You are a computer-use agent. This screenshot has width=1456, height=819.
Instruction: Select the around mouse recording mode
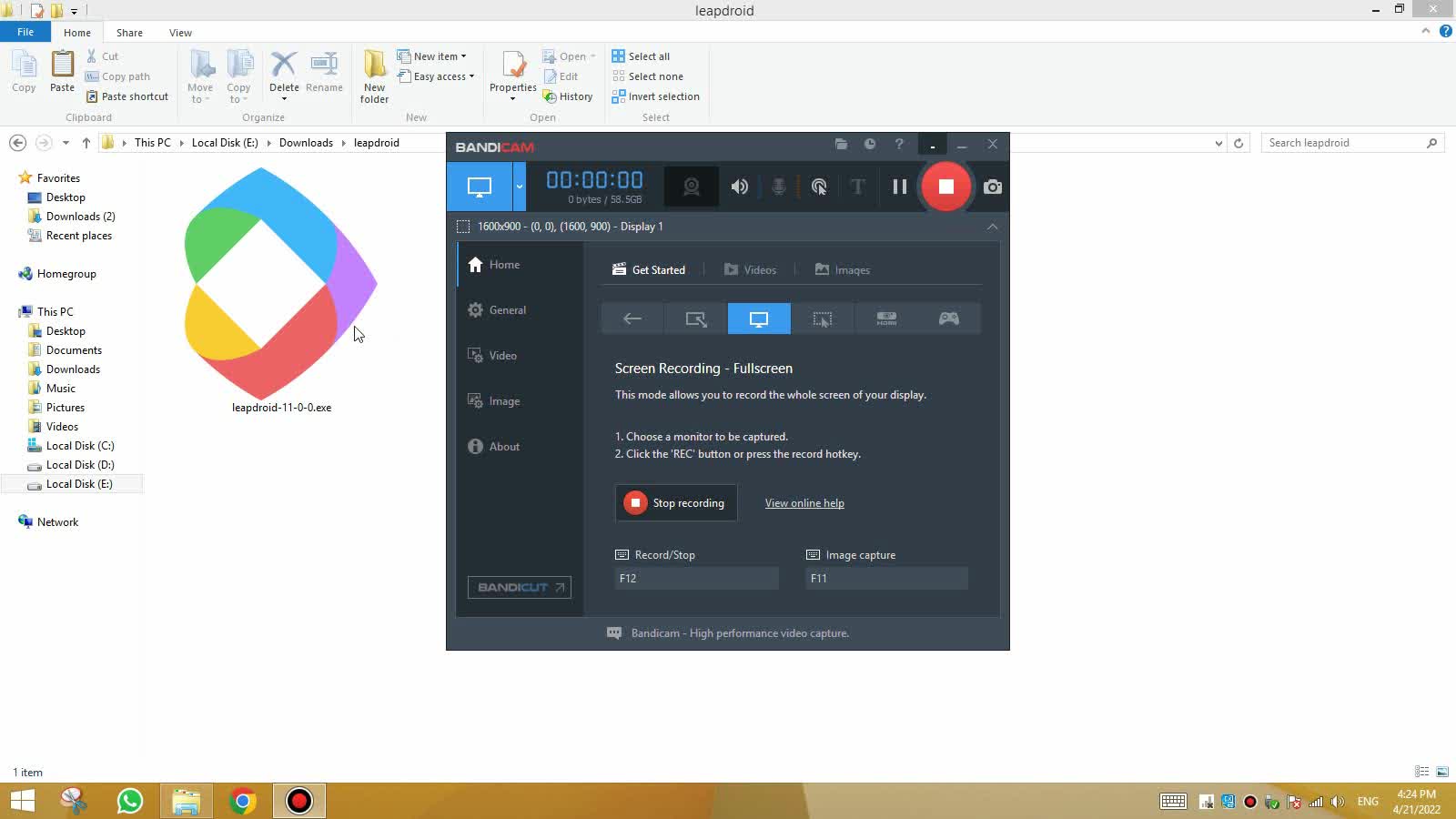[823, 318]
